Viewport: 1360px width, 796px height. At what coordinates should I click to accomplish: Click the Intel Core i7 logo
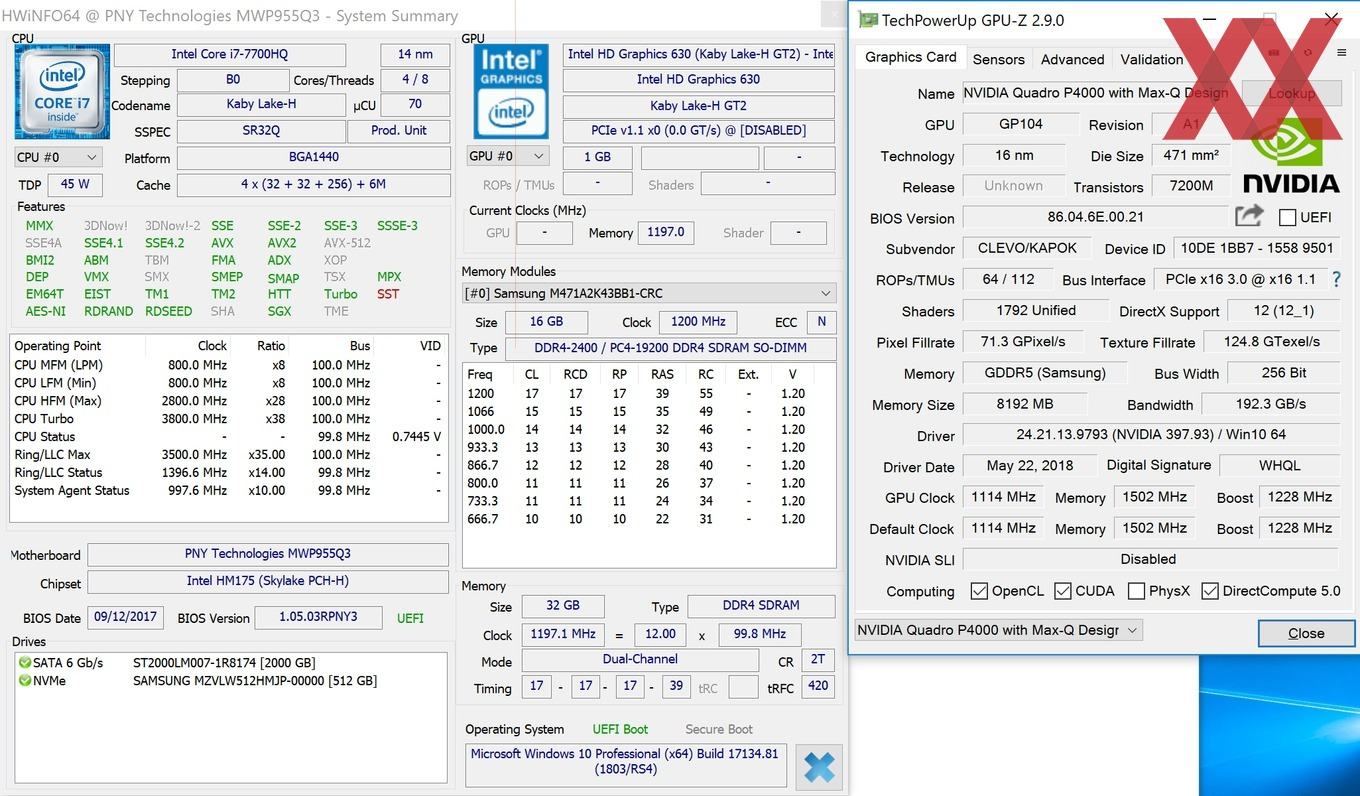[62, 91]
